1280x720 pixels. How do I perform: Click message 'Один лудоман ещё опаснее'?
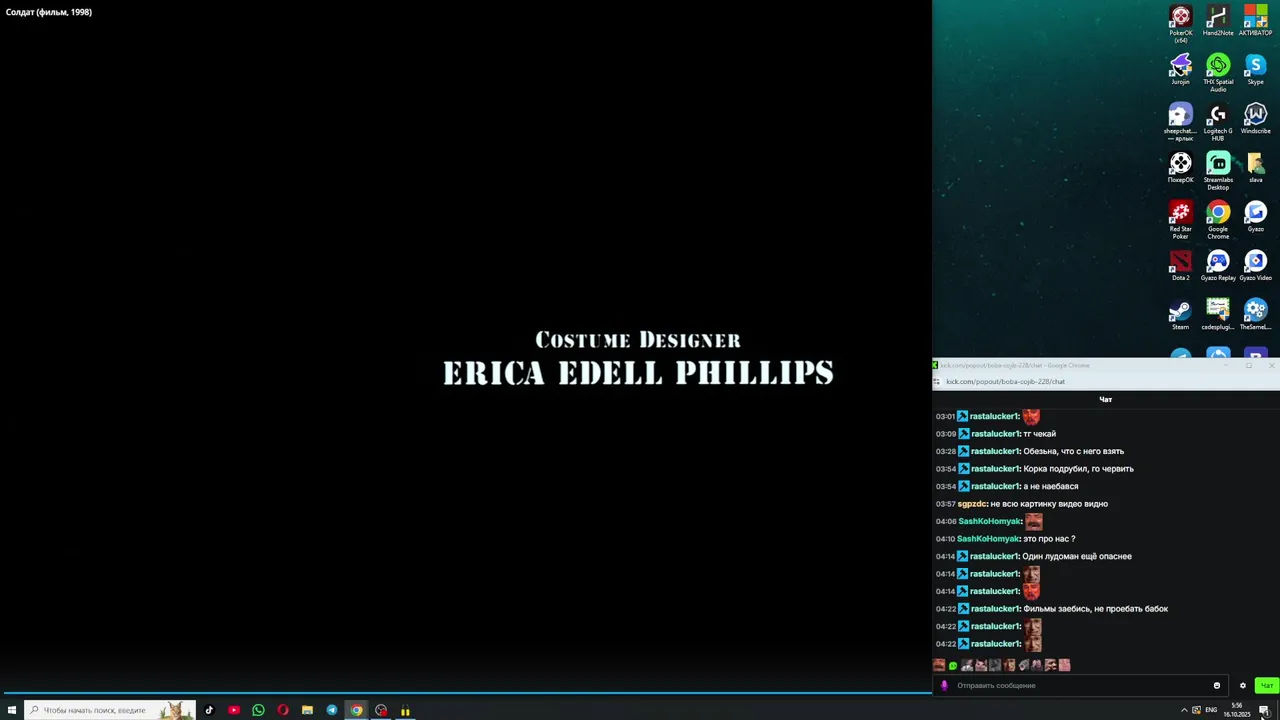1077,556
